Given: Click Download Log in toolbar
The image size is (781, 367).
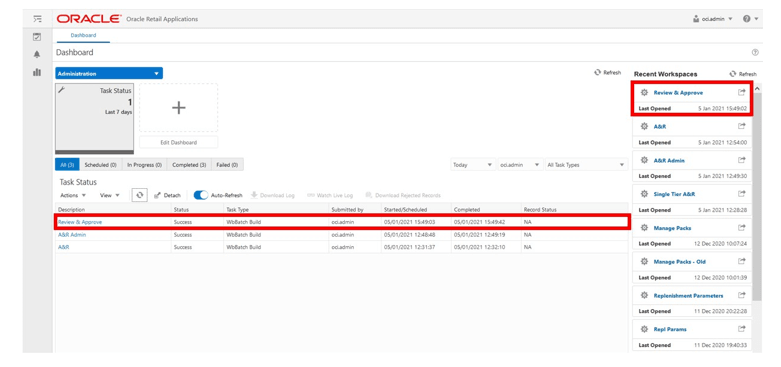Looking at the screenshot, I should click(x=272, y=195).
